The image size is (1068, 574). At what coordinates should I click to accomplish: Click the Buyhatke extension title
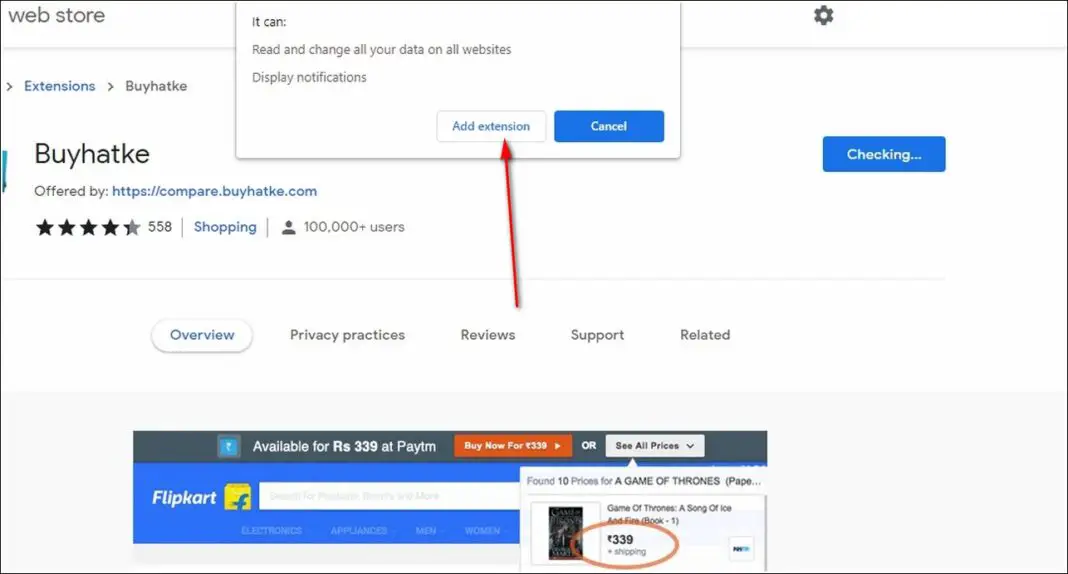click(92, 154)
